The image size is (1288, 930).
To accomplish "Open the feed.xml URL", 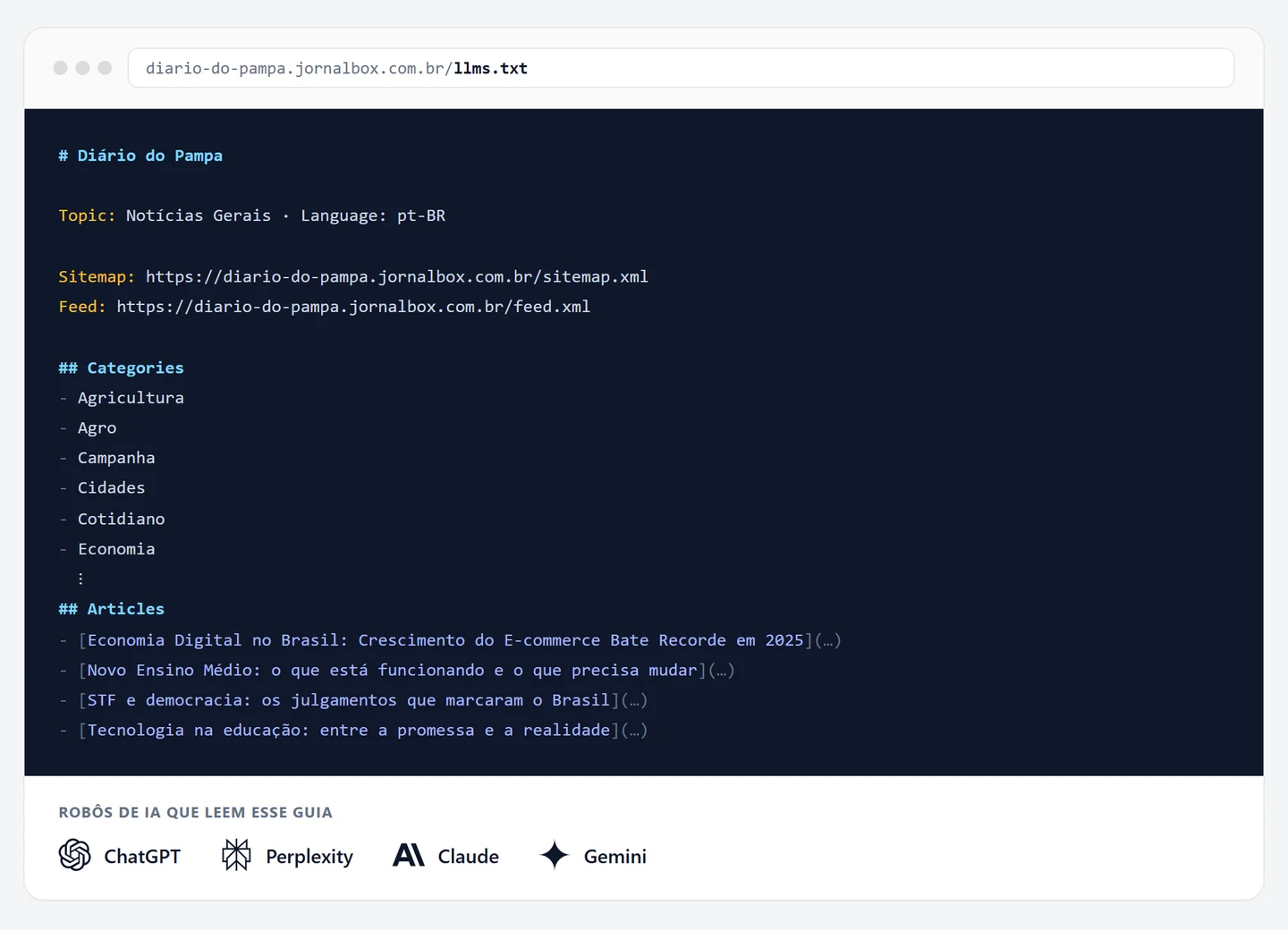I will (x=353, y=307).
